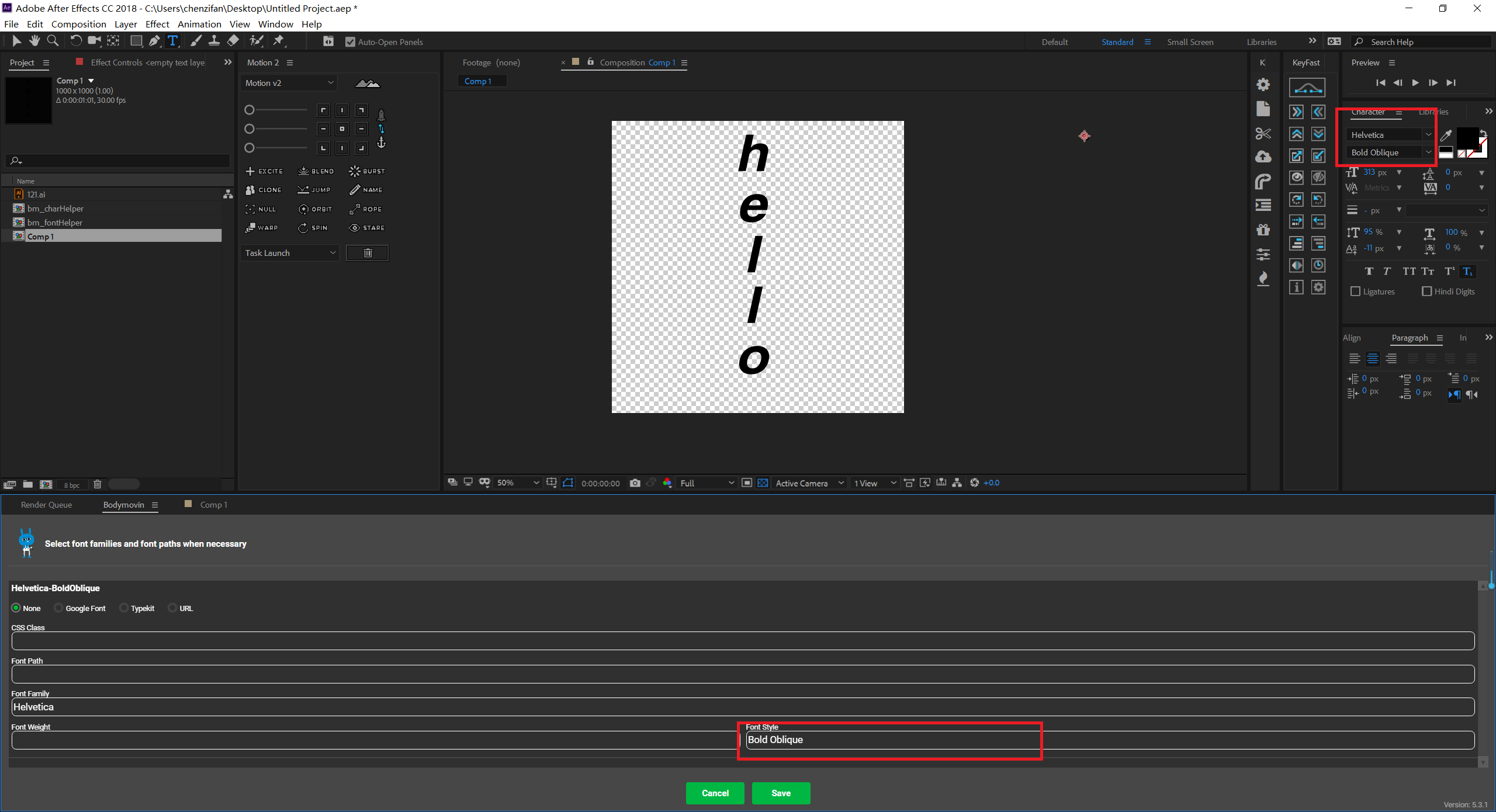Select the Google Font radio option
This screenshot has height=812, width=1496.
coord(58,608)
